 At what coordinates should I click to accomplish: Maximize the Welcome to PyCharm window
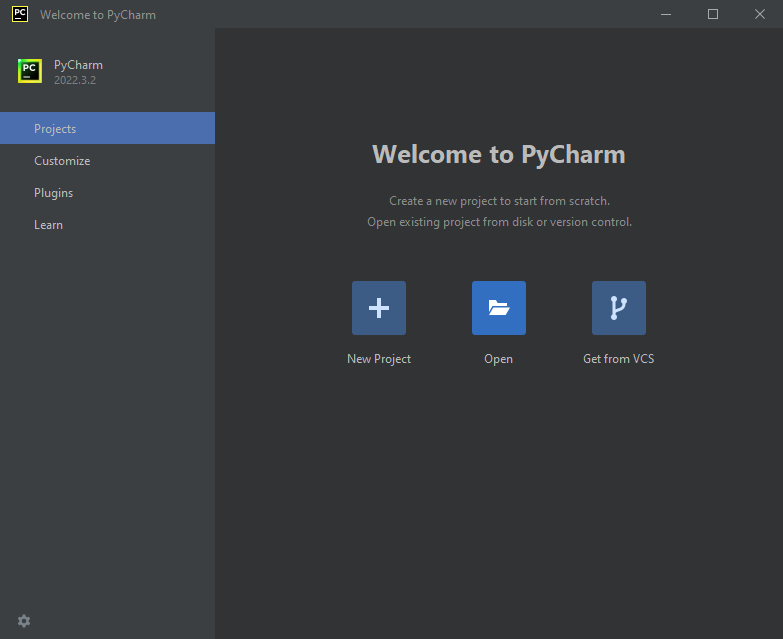713,14
